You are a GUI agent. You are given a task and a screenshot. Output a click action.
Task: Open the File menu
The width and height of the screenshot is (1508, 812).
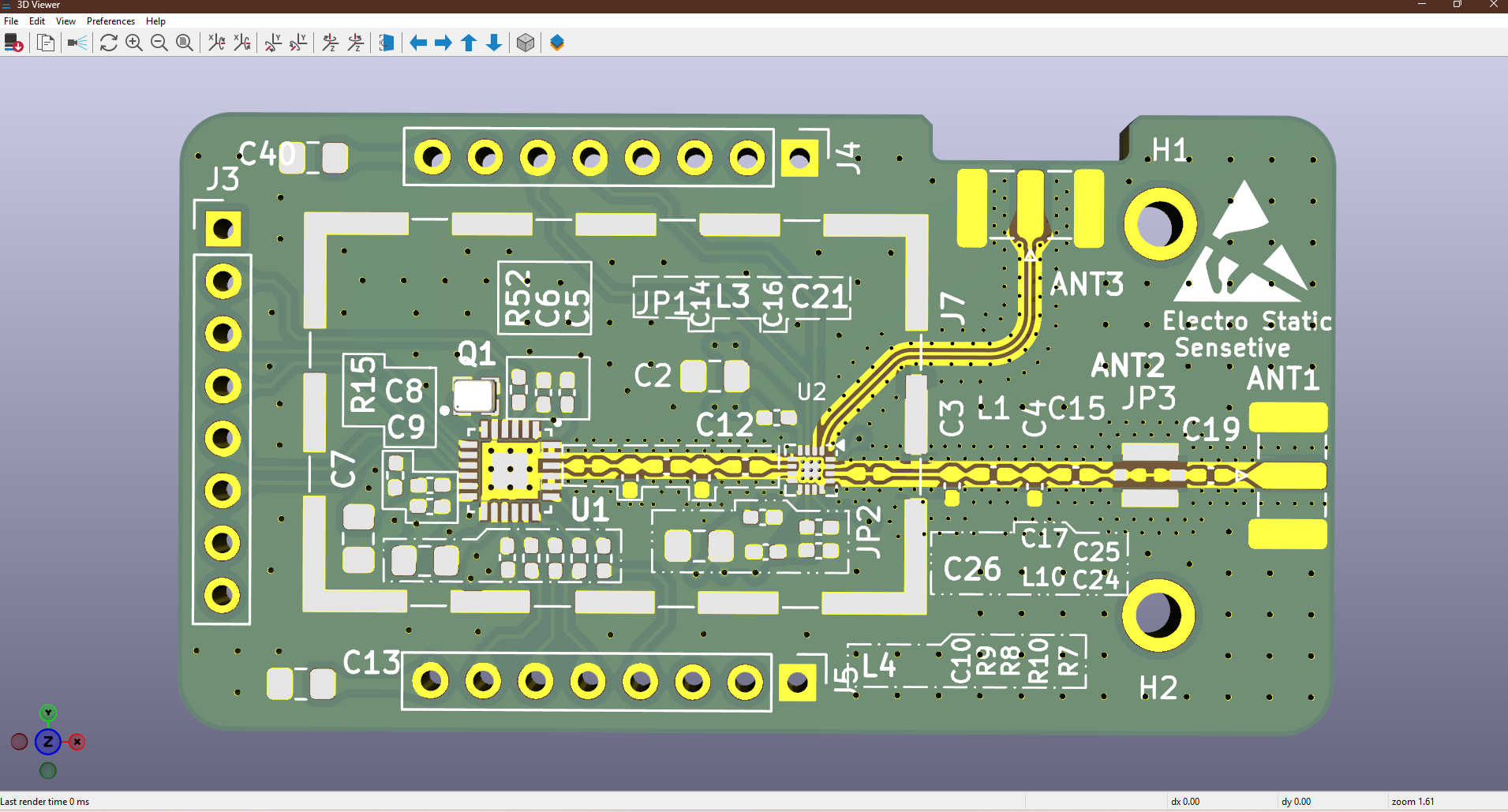coord(11,21)
